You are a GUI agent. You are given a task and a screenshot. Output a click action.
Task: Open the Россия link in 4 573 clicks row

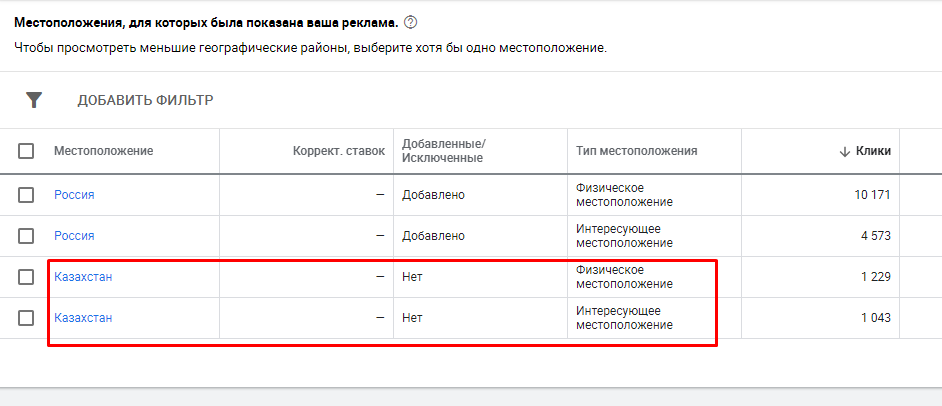(x=74, y=236)
